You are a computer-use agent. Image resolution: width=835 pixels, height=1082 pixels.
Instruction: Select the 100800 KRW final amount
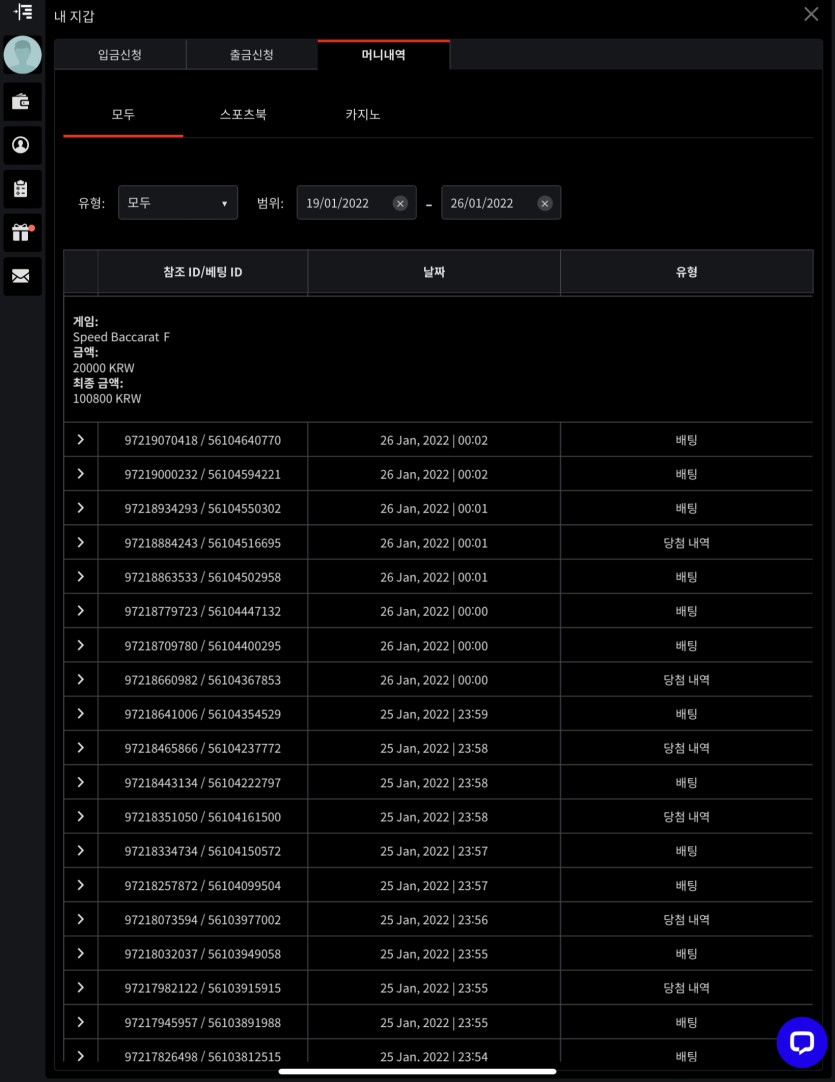(107, 399)
